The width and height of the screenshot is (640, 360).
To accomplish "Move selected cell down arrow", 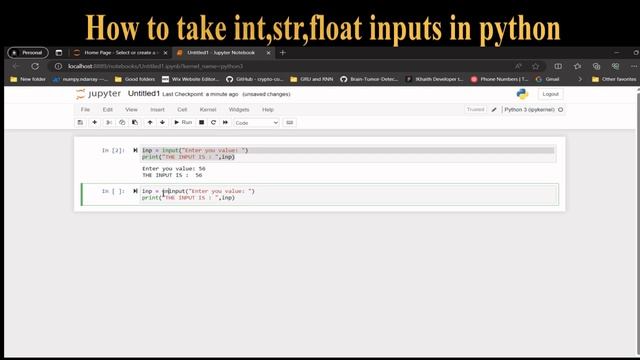I will [x=162, y=122].
